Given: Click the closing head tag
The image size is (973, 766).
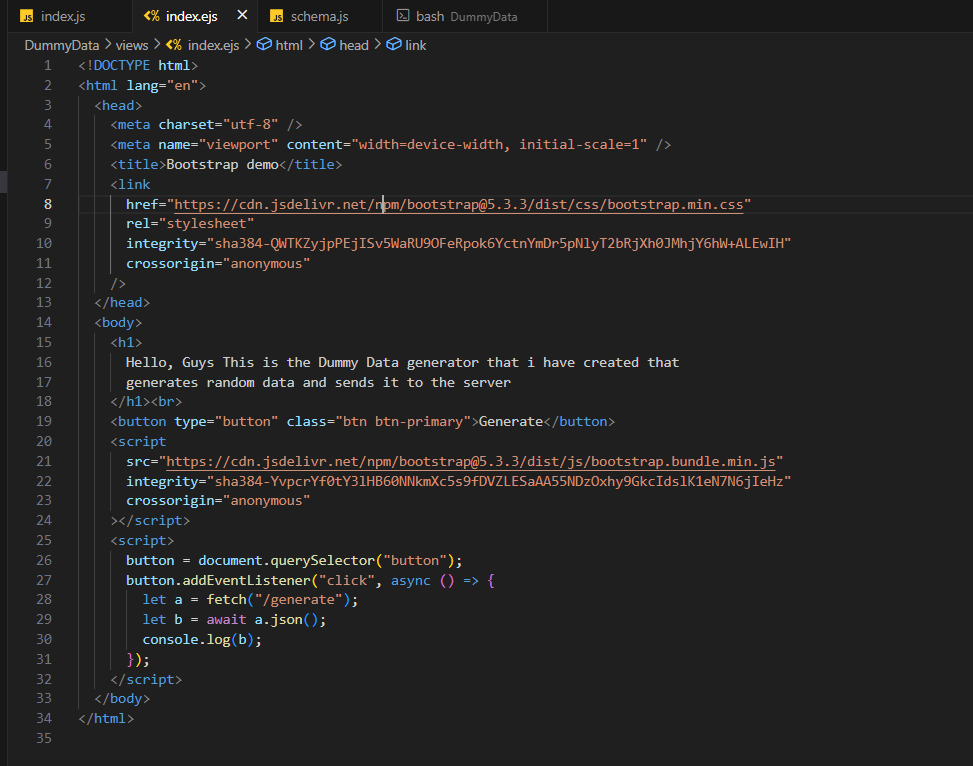Looking at the screenshot, I should coord(122,302).
